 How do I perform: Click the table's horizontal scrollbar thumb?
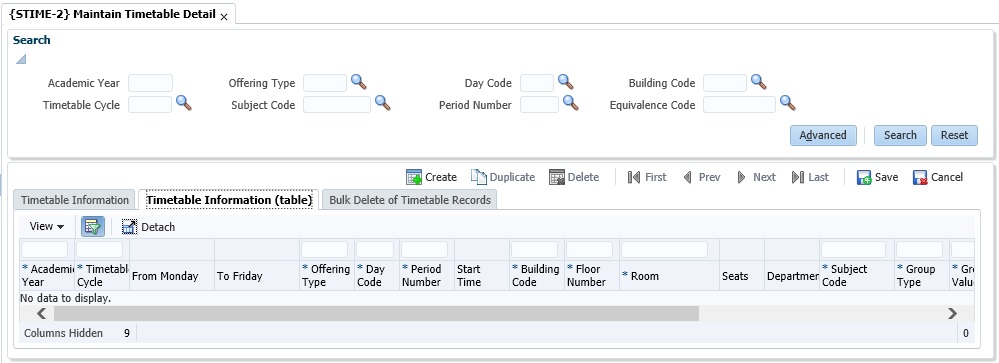point(377,313)
